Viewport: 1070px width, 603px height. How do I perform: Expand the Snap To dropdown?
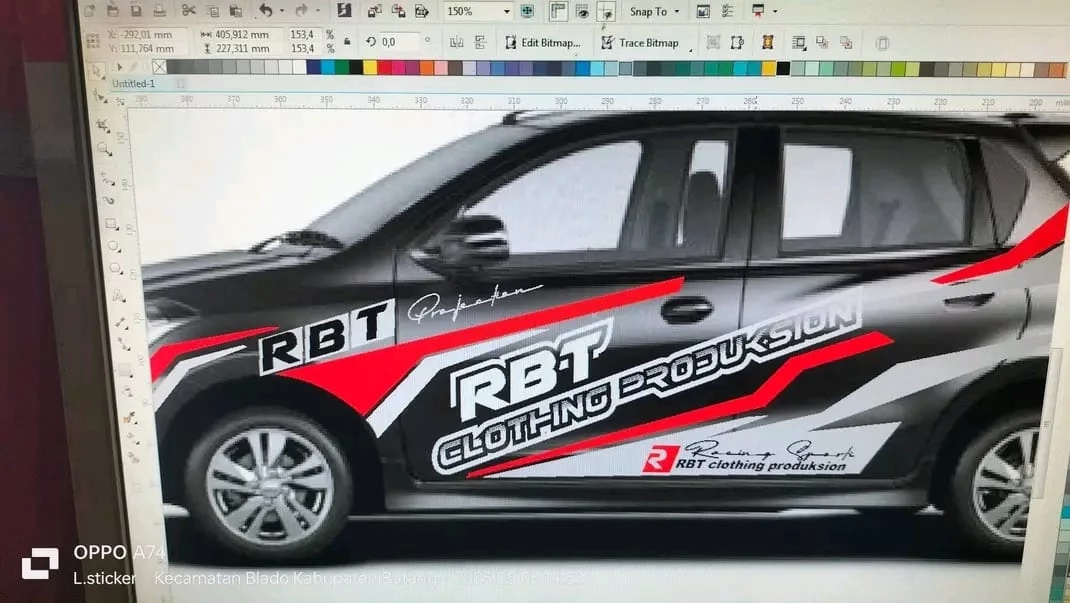pyautogui.click(x=654, y=12)
